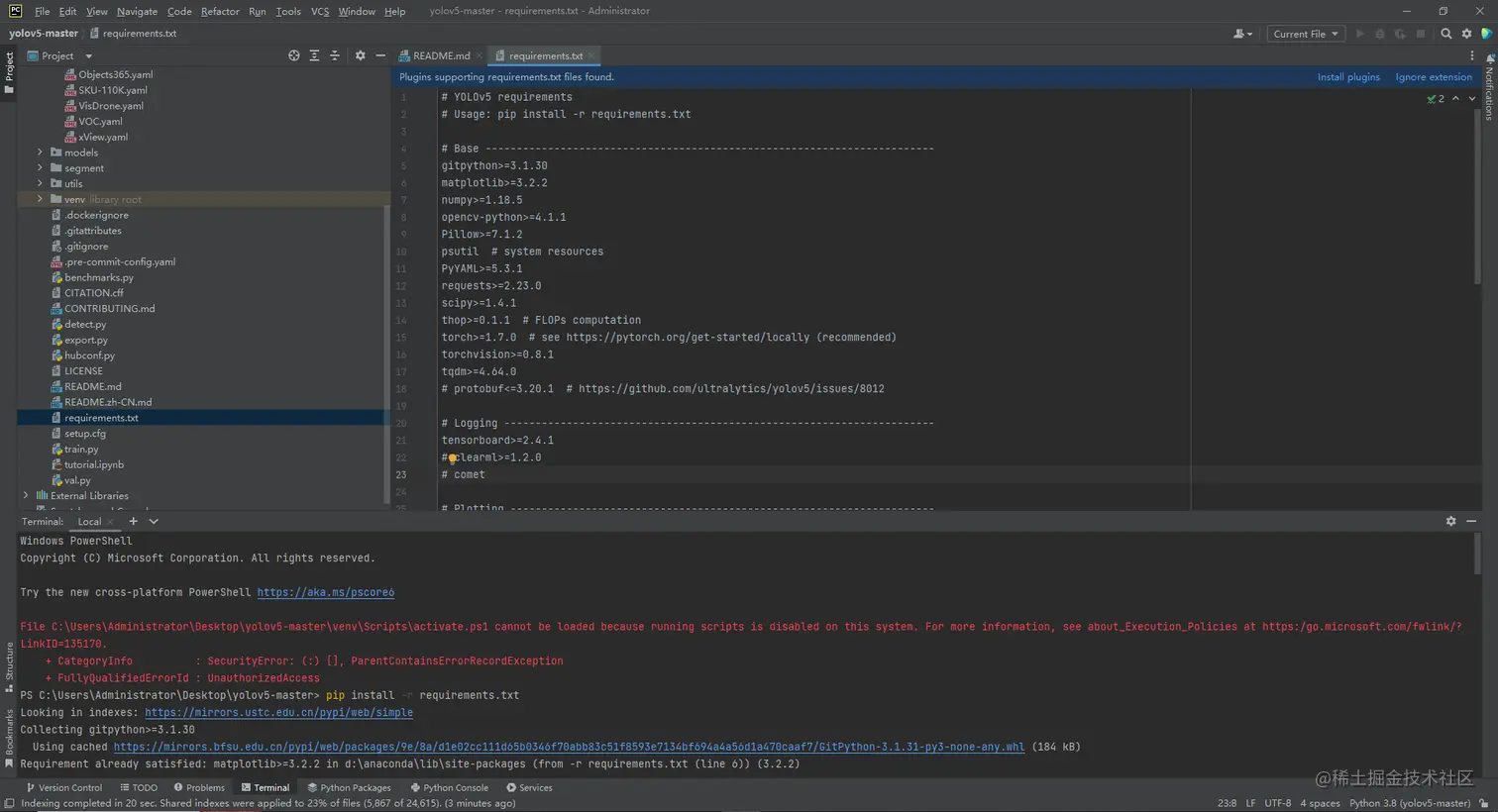Hide the Project tool window
Screen dimensions: 1498x812
point(380,55)
